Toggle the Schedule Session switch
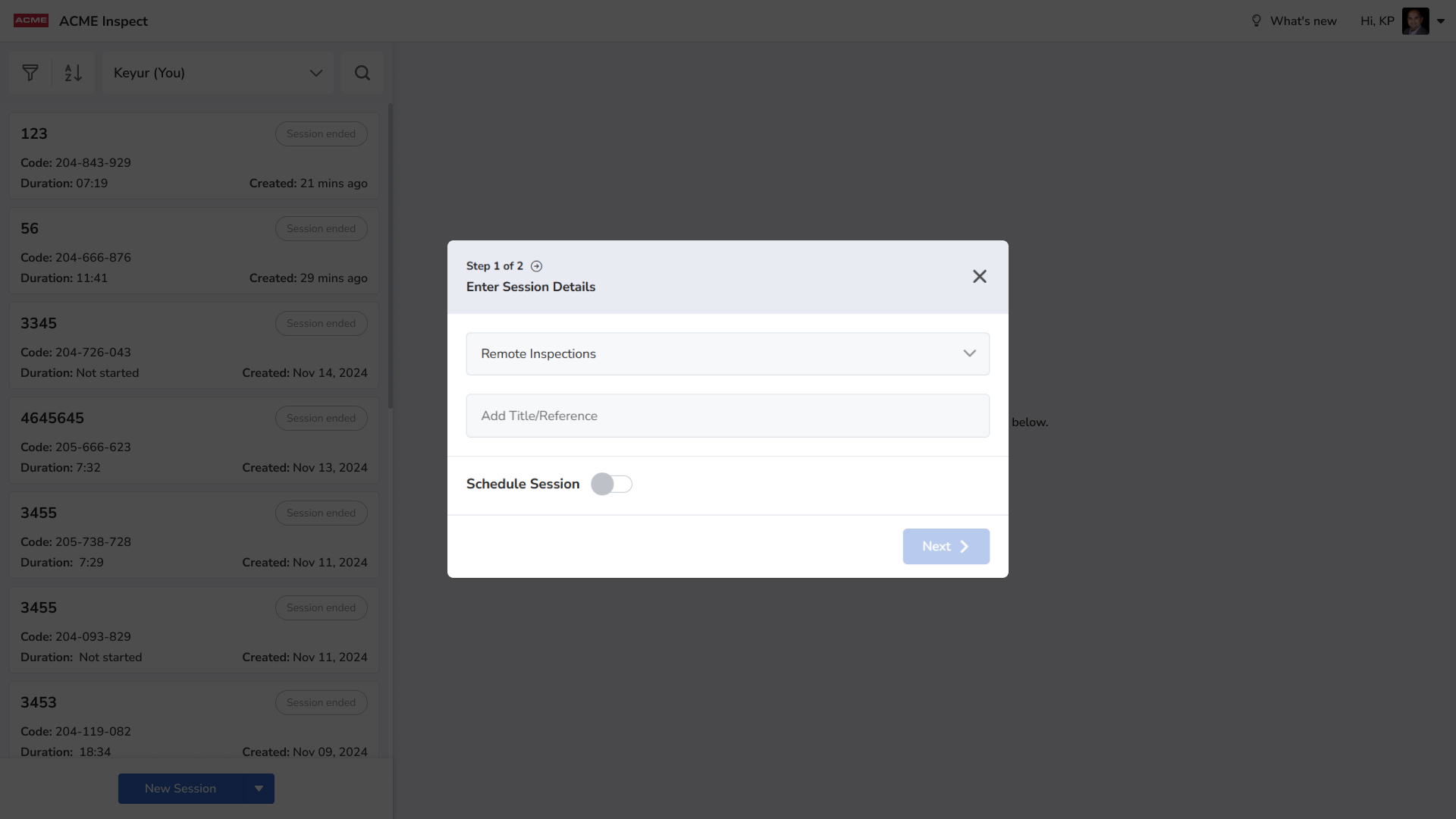The image size is (1456, 819). click(x=611, y=484)
